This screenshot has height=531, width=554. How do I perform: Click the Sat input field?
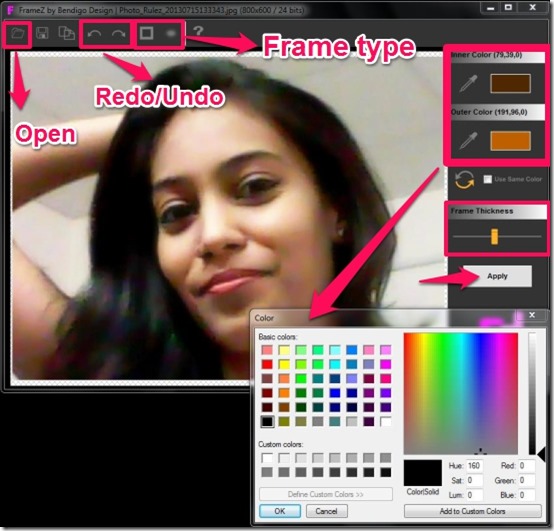tap(475, 480)
